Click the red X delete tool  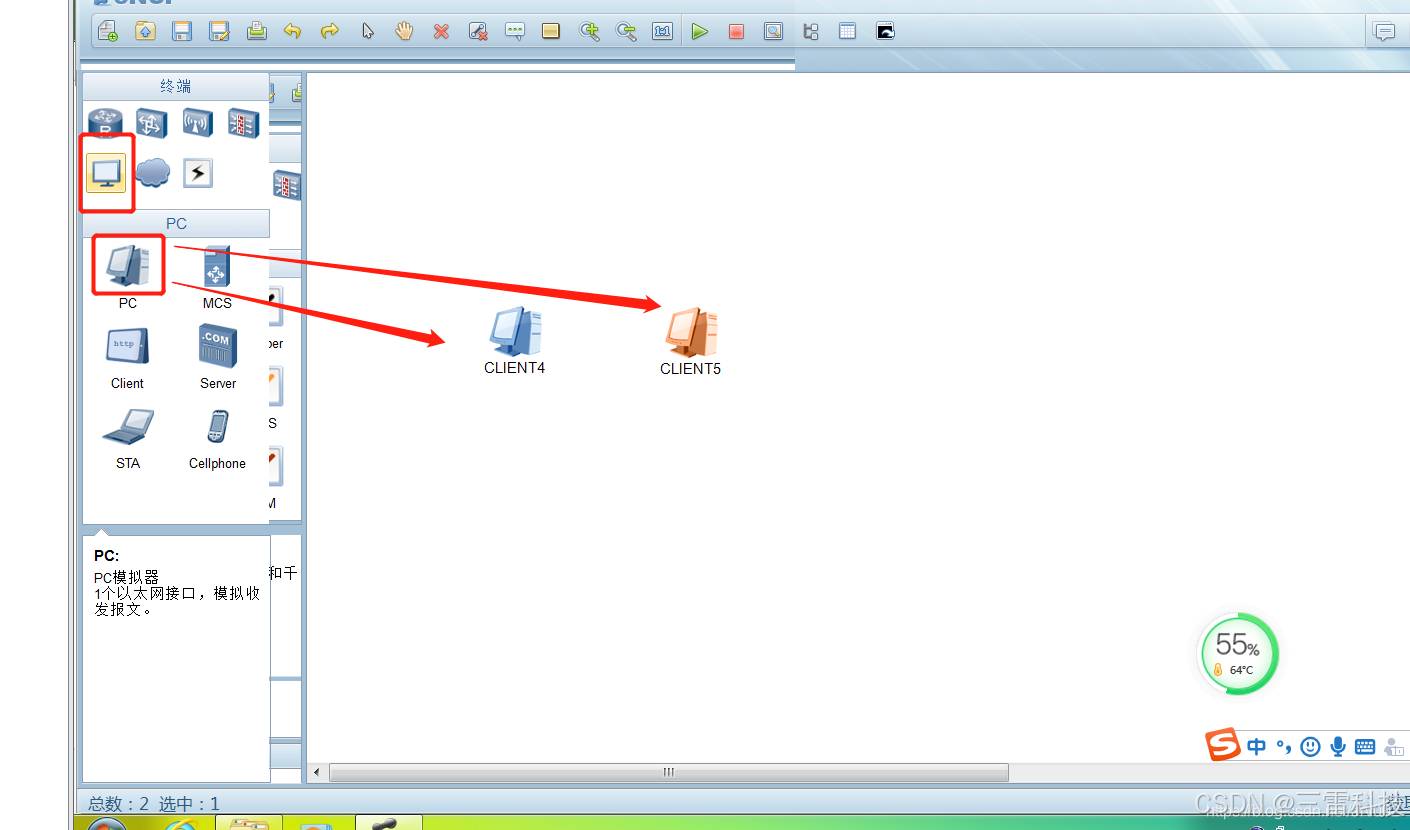(x=441, y=32)
